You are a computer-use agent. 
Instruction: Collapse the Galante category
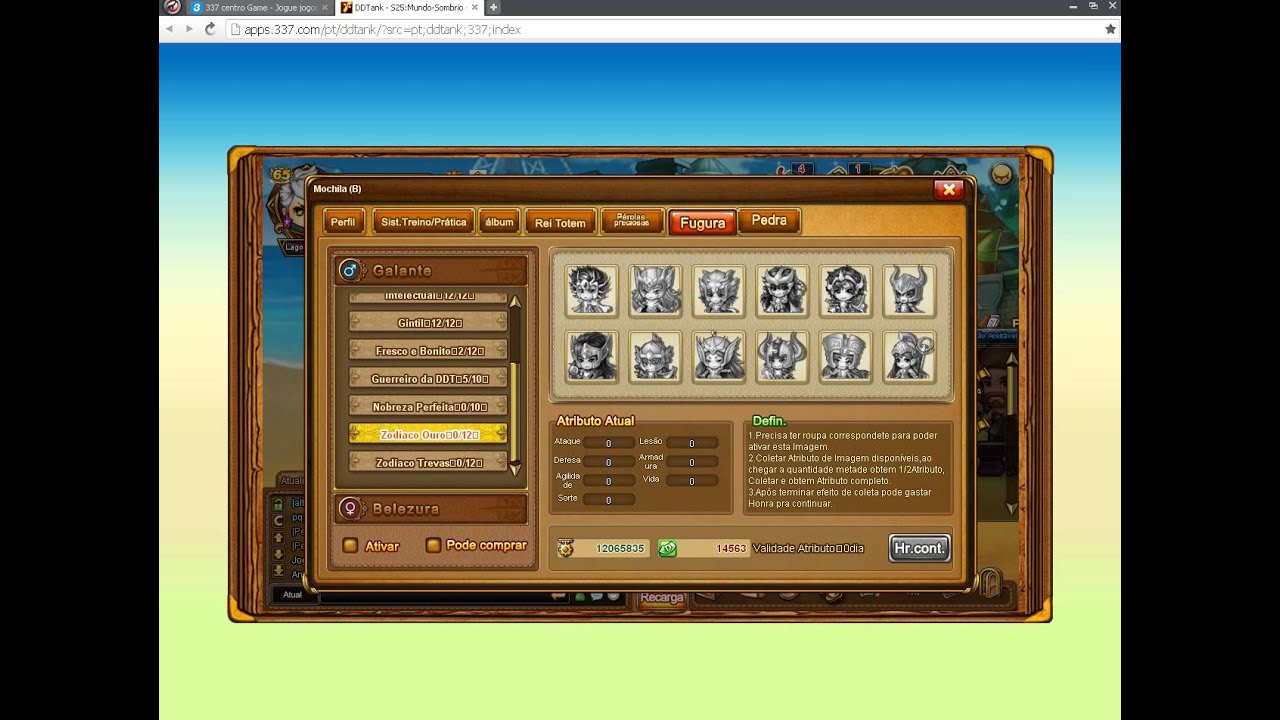(x=430, y=270)
